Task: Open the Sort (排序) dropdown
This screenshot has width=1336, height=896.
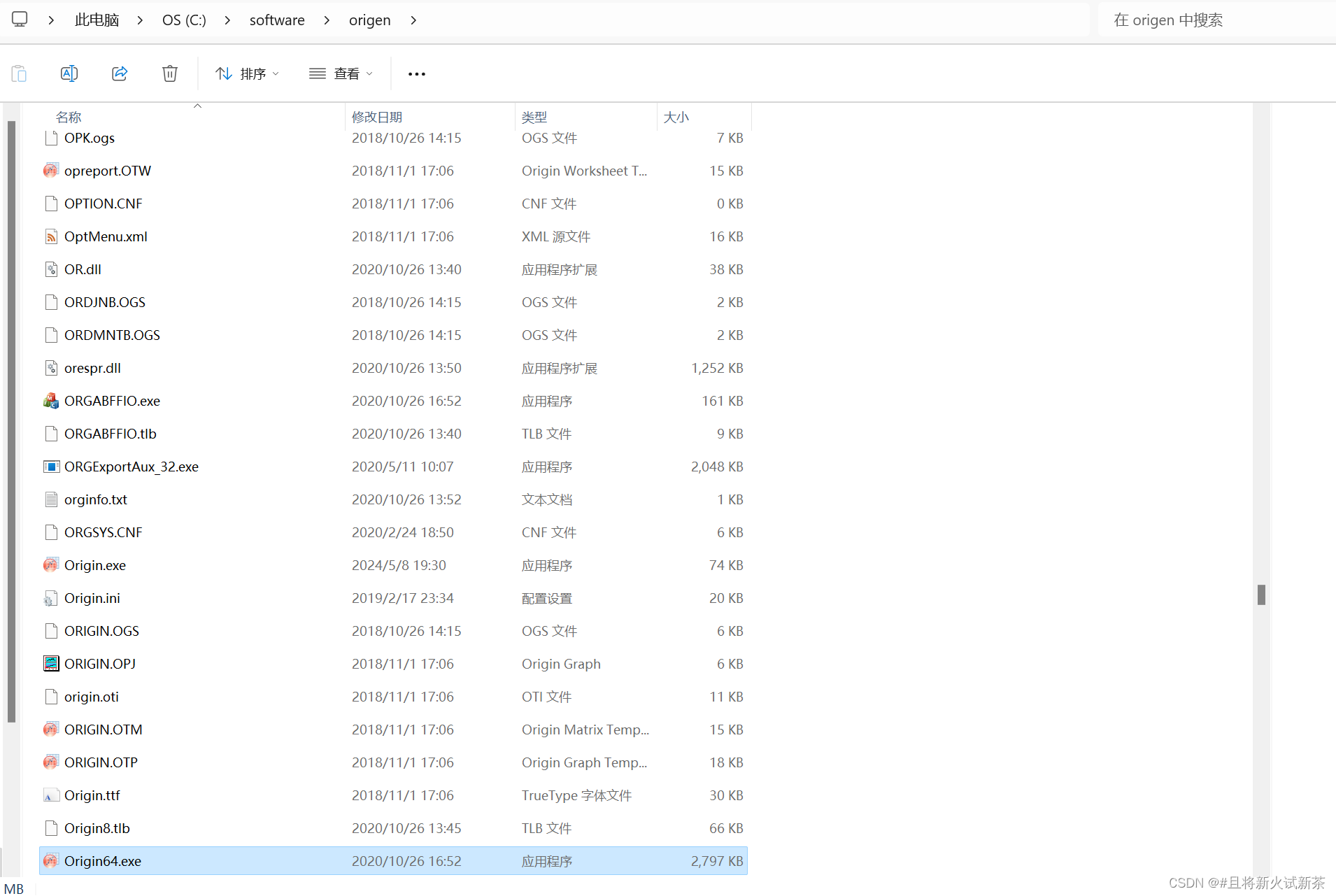Action: click(x=248, y=73)
